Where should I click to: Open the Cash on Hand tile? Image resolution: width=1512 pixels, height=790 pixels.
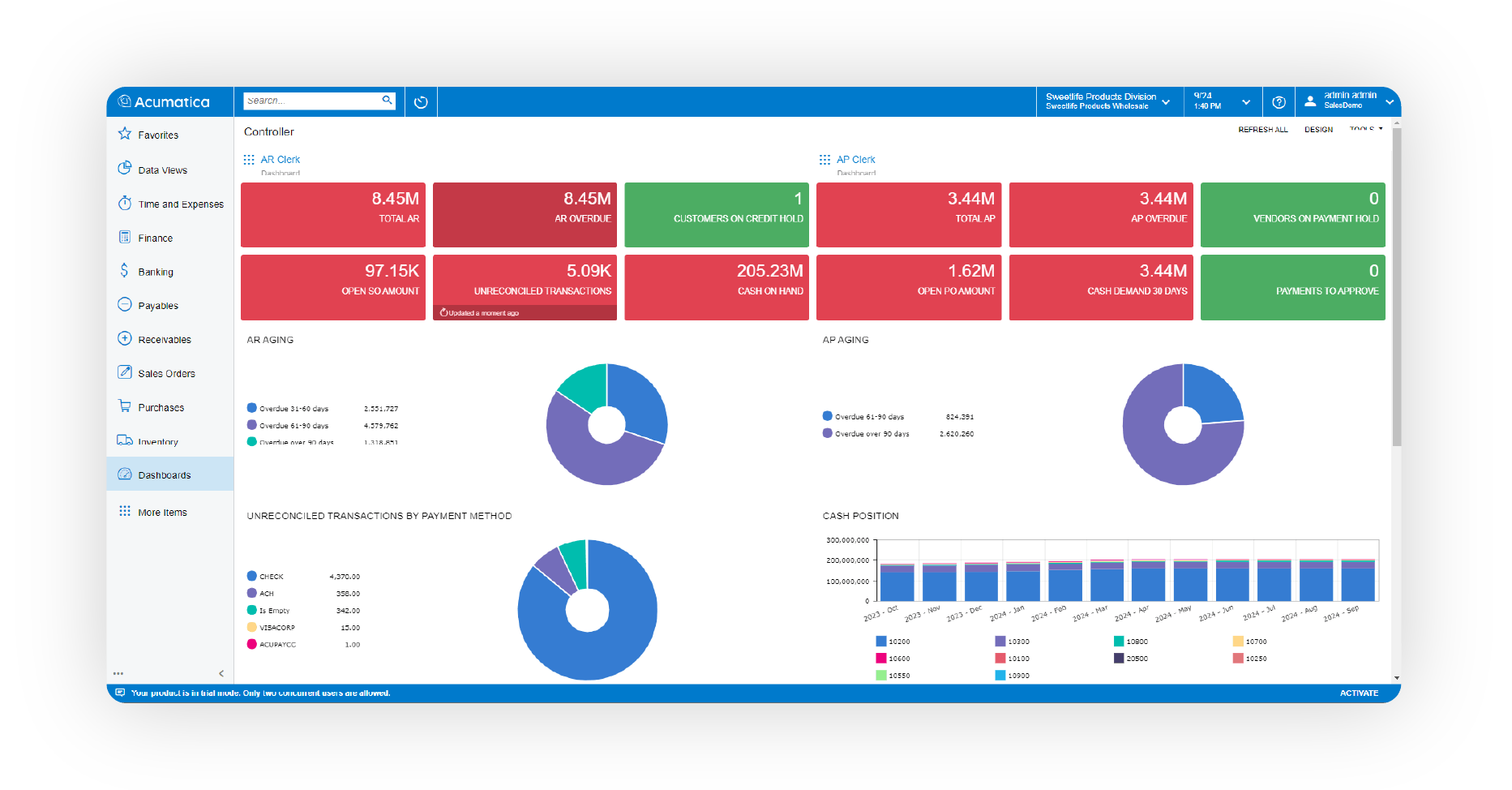point(717,287)
